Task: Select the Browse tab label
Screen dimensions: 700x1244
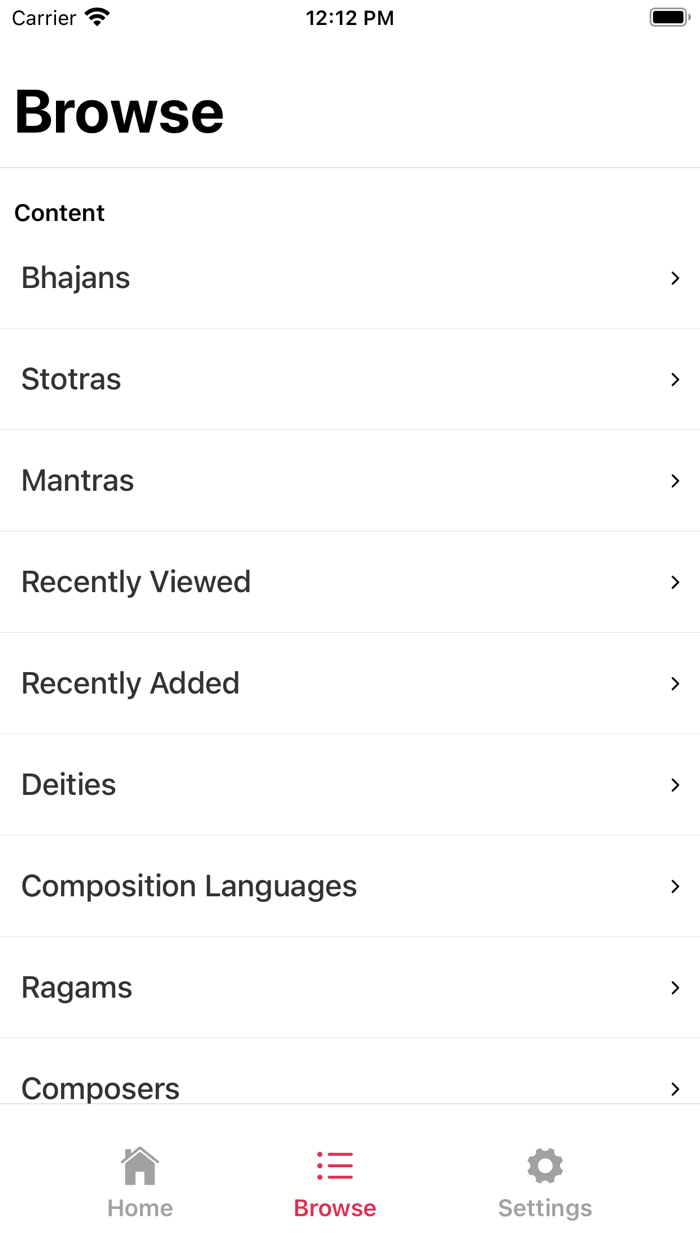Action: (x=335, y=1208)
